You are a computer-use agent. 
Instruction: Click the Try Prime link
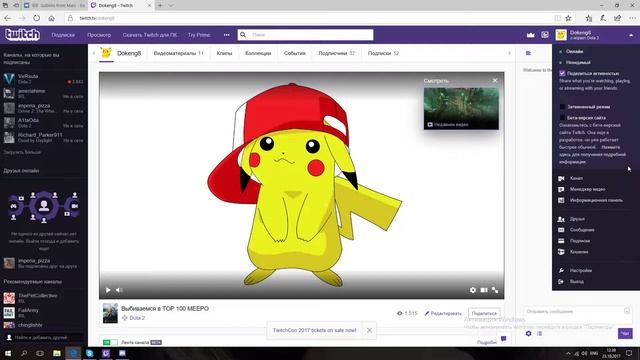coord(199,35)
